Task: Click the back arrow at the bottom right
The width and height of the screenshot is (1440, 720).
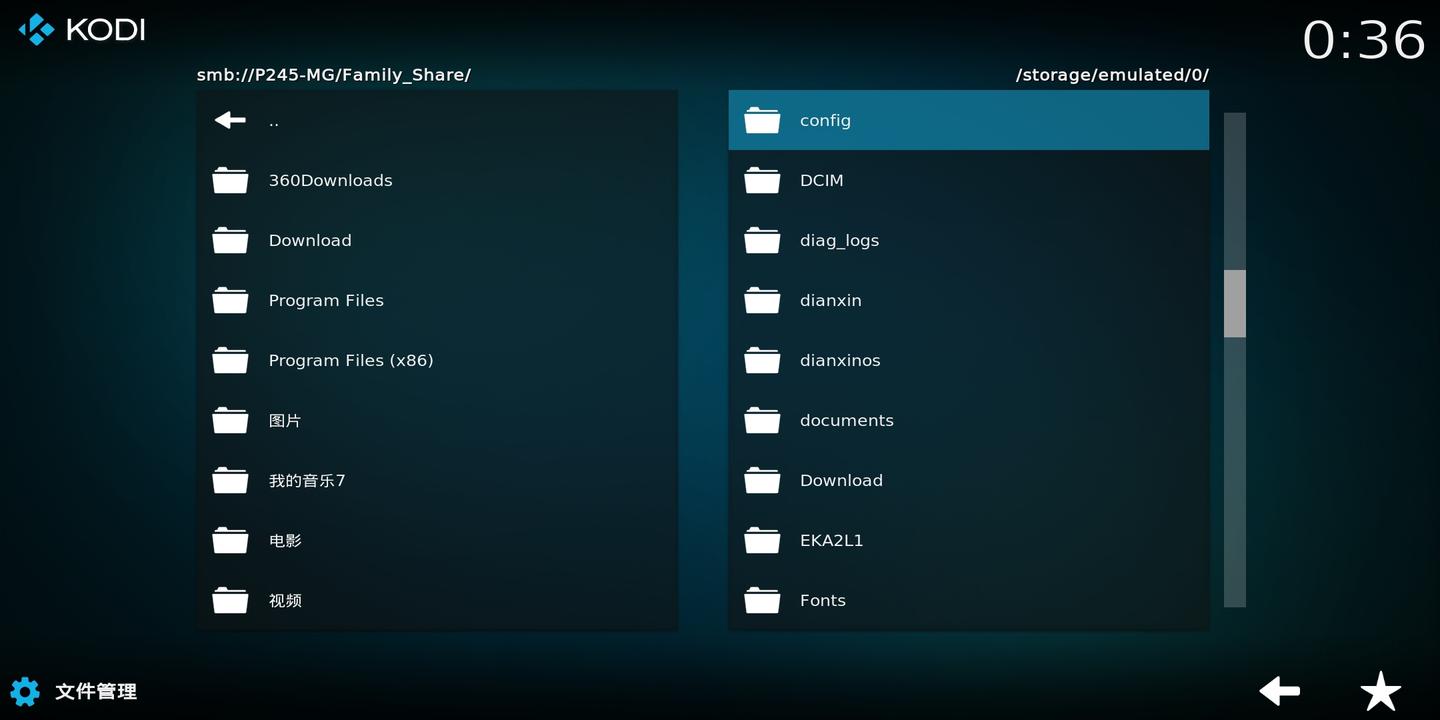Action: (x=1279, y=691)
